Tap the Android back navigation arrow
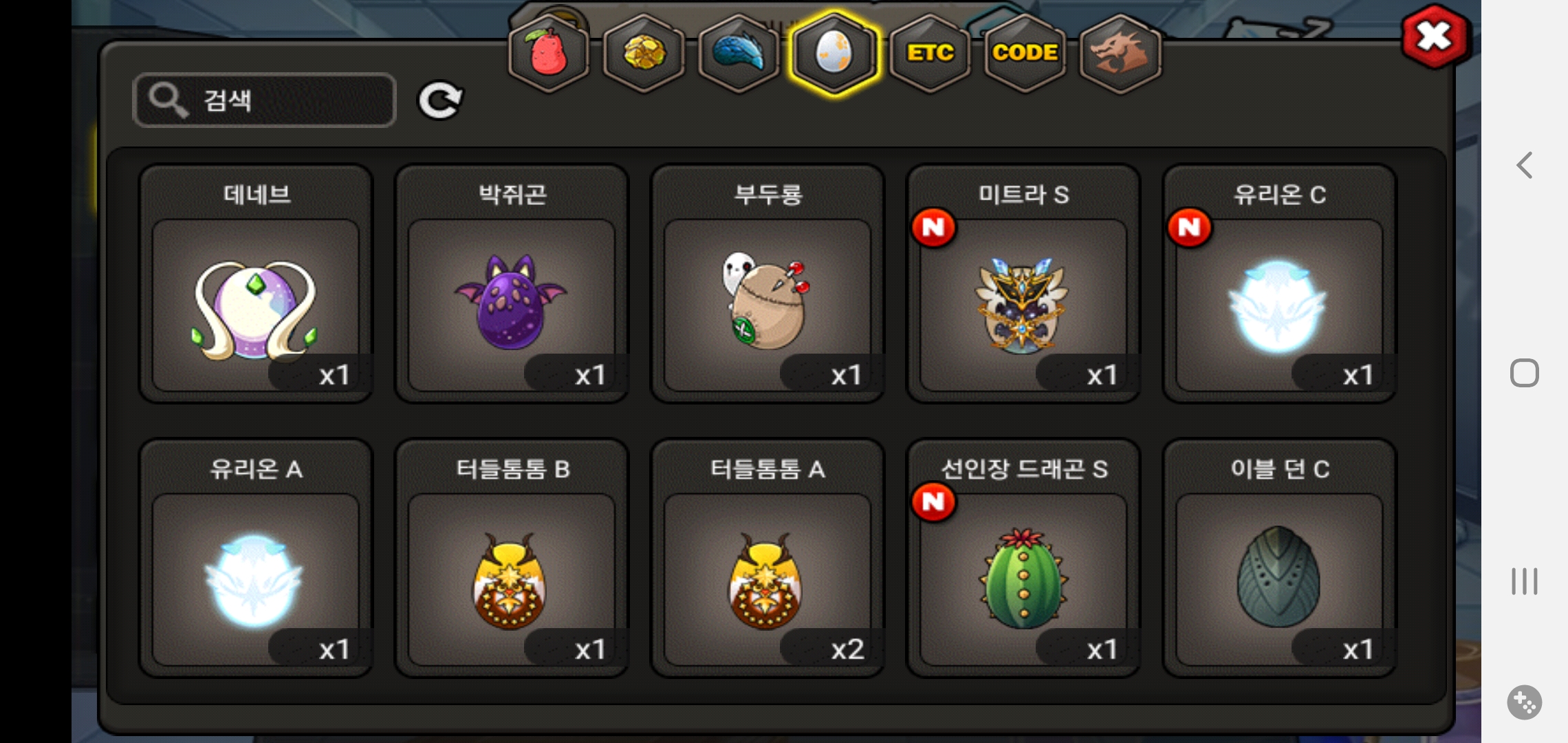 point(1525,165)
